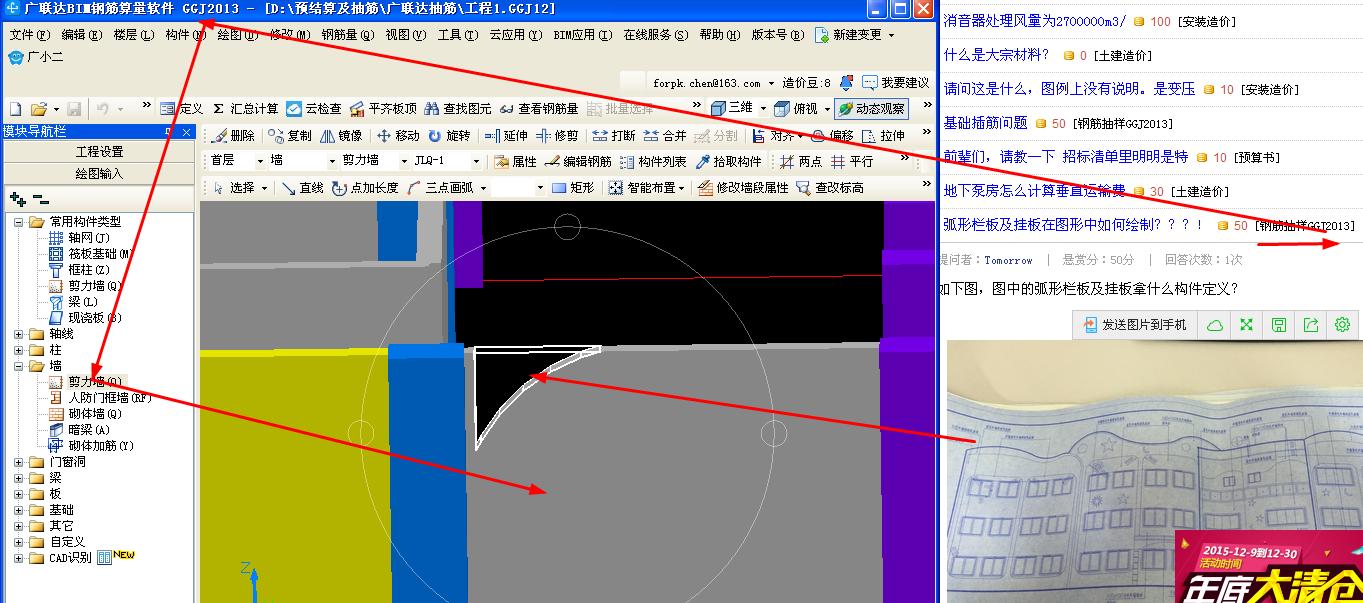The height and width of the screenshot is (603, 1363).
Task: Expand the 基础 tree folder
Action: pyautogui.click(x=18, y=510)
